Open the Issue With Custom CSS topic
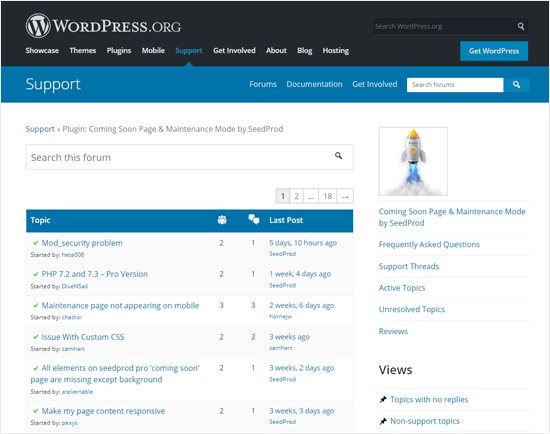This screenshot has width=550, height=434. pos(83,337)
